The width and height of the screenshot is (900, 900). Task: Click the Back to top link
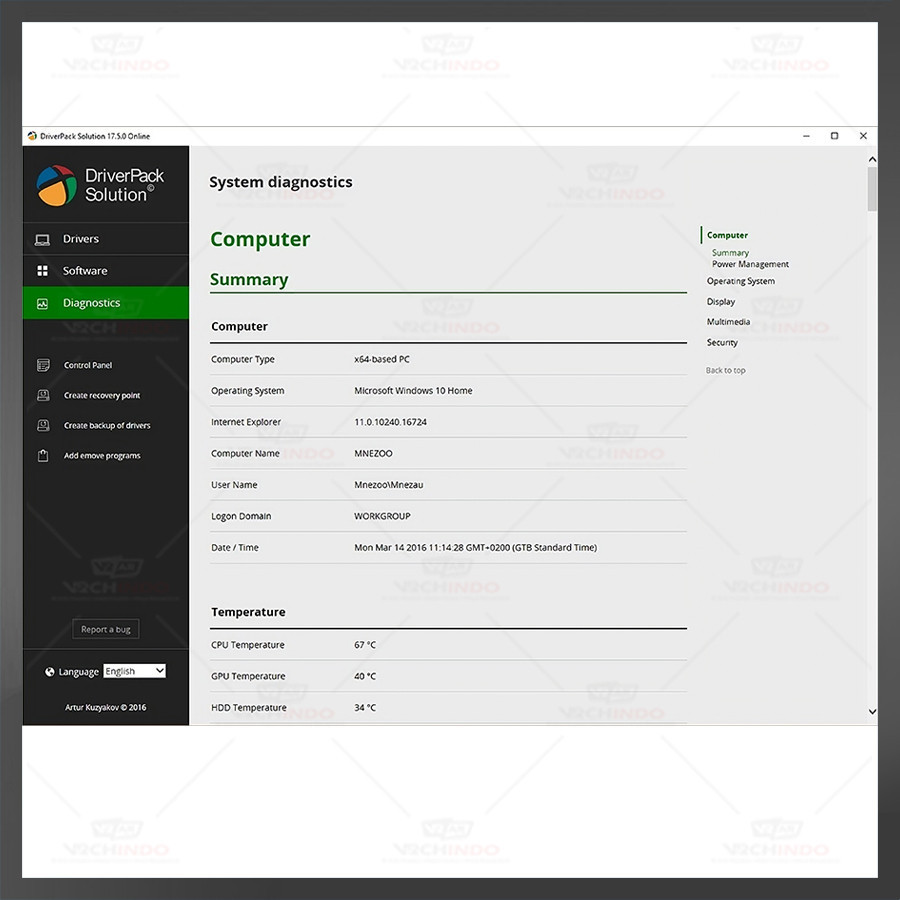pos(725,371)
